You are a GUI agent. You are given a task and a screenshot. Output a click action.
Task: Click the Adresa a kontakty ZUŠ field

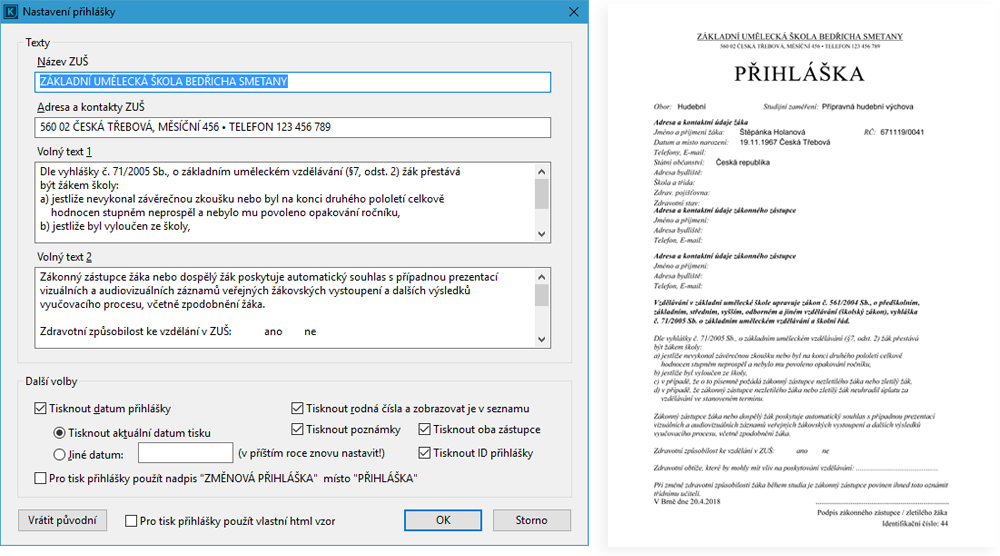click(292, 128)
